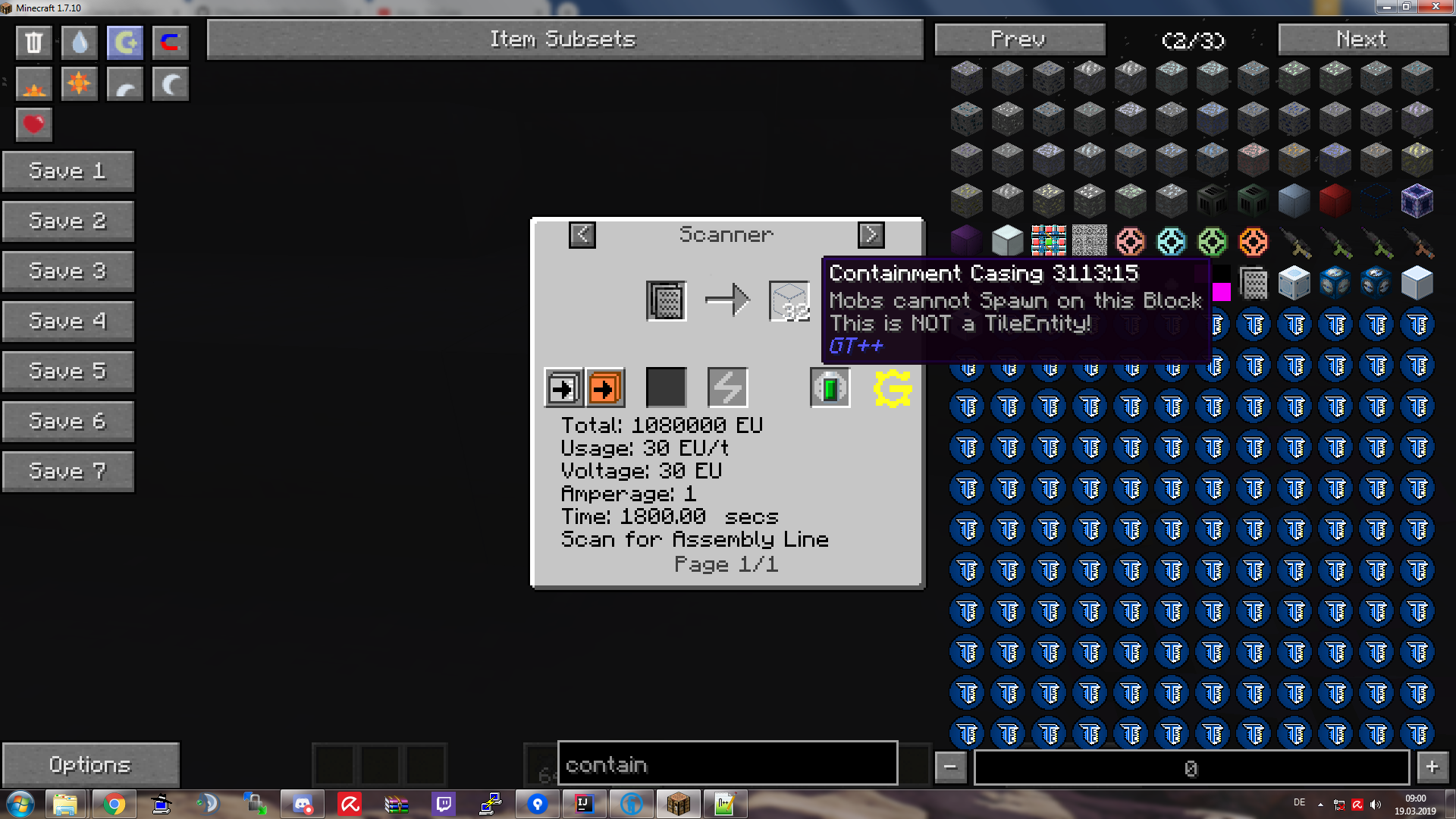Click the trash can delete mode icon

click(x=33, y=42)
